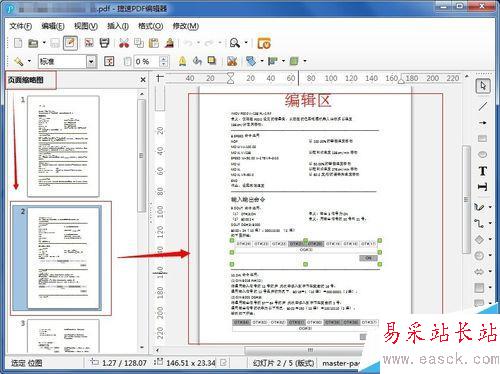This screenshot has width=500, height=374.
Task: Choose the Text T tool
Action: pos(483,171)
